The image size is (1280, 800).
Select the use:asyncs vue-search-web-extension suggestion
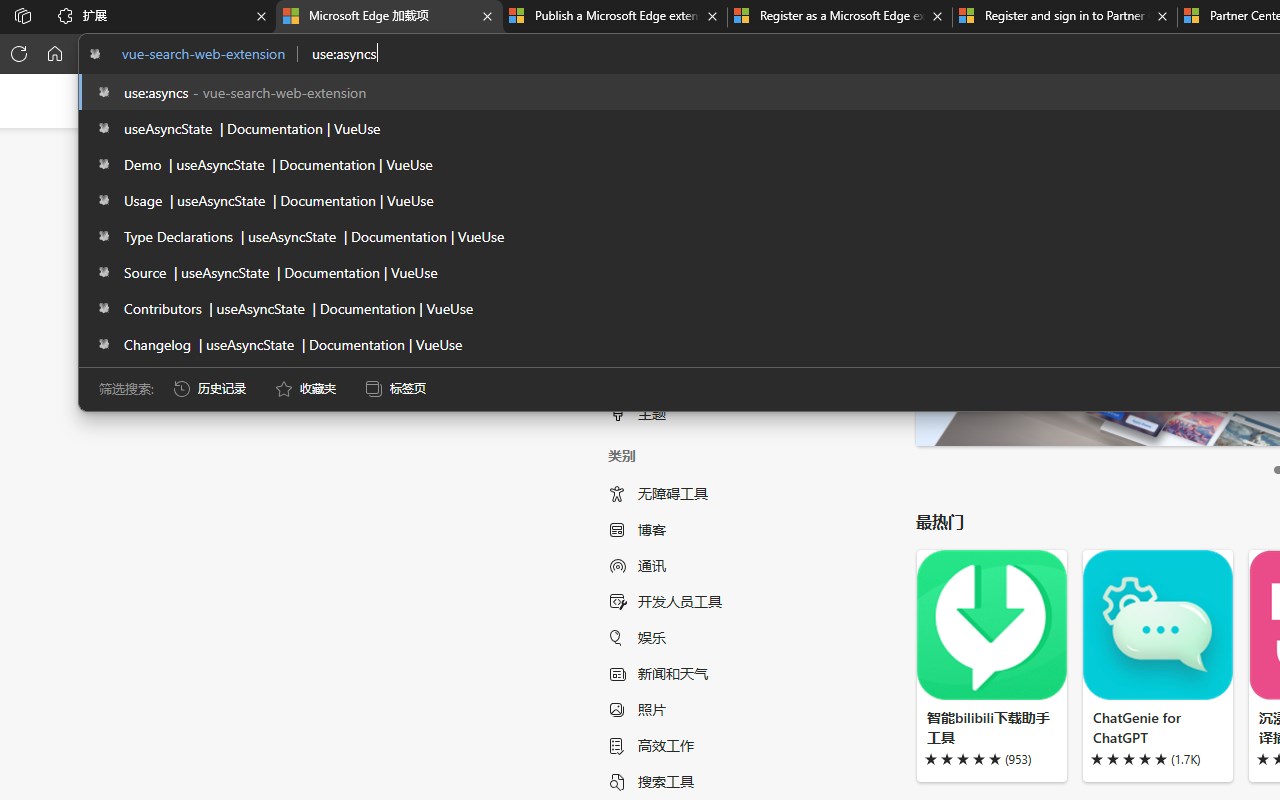pos(680,93)
